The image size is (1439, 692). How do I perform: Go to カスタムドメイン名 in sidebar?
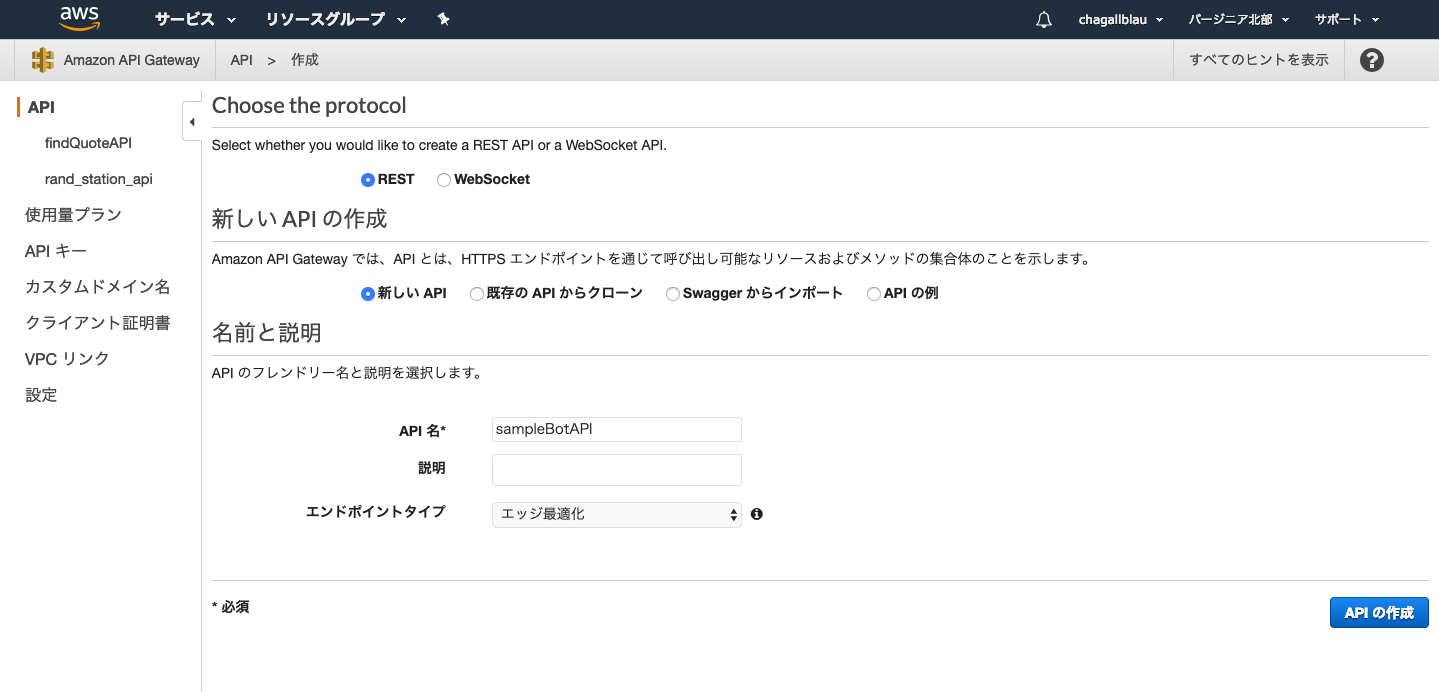[x=98, y=287]
